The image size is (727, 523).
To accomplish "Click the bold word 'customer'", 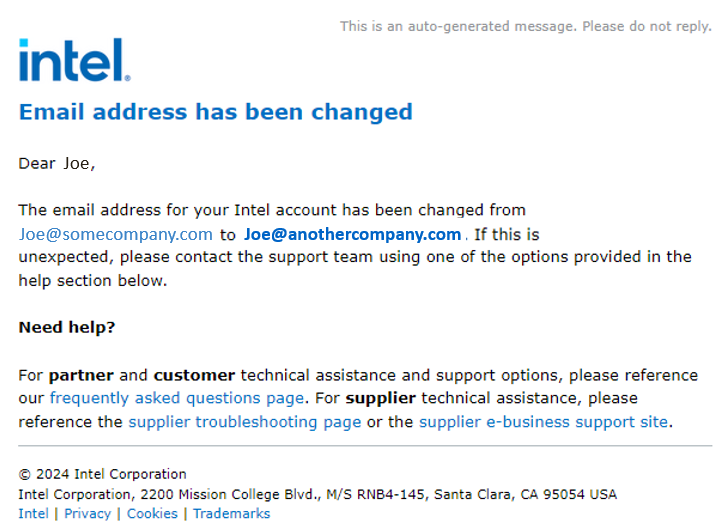I will (x=194, y=376).
